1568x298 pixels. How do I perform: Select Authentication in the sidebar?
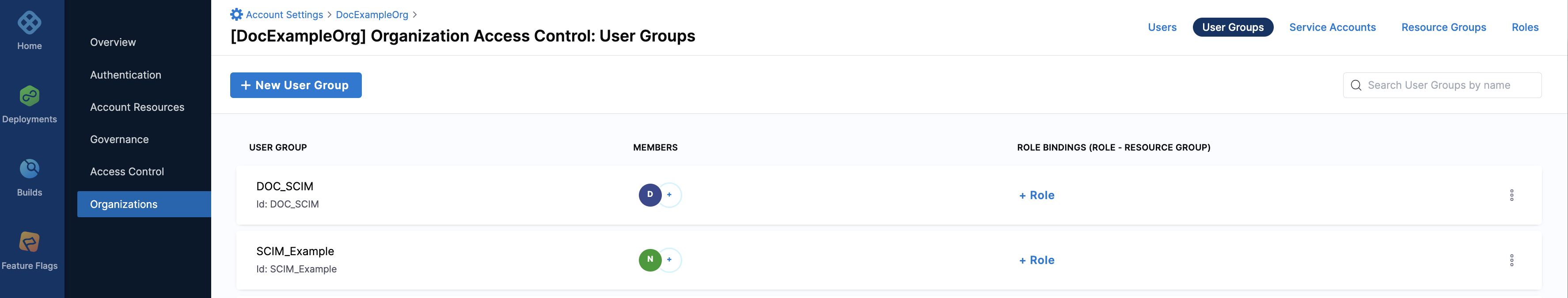point(125,75)
